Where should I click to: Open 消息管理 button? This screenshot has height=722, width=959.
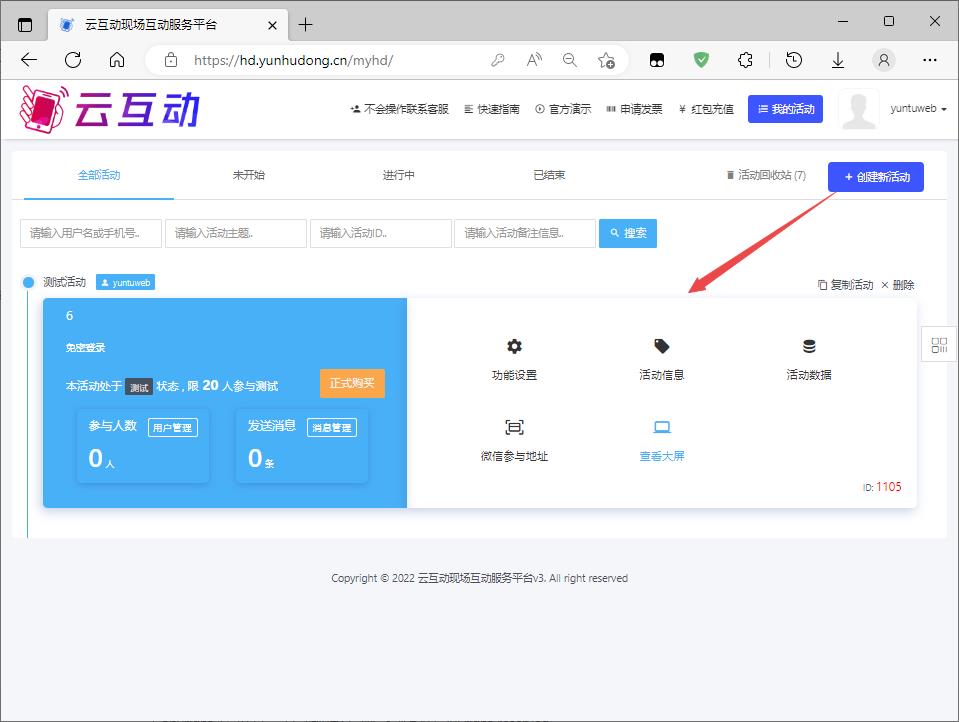point(331,427)
